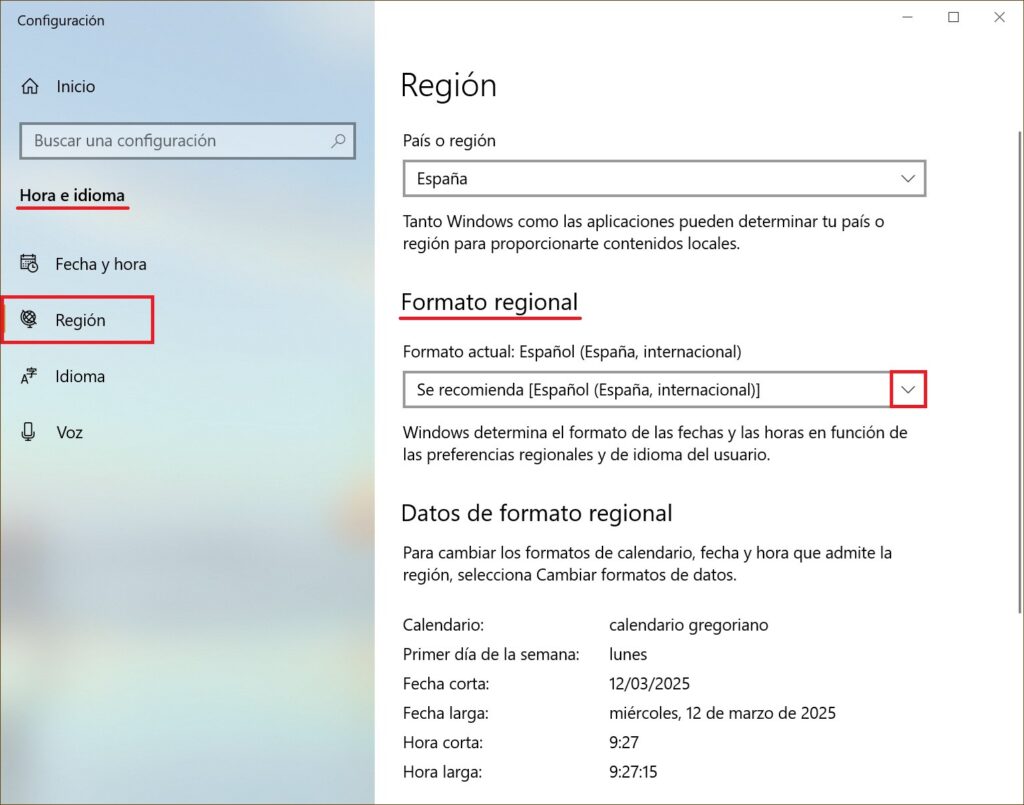Viewport: 1024px width, 805px height.
Task: Click the Idioma language character icon
Action: click(x=30, y=376)
